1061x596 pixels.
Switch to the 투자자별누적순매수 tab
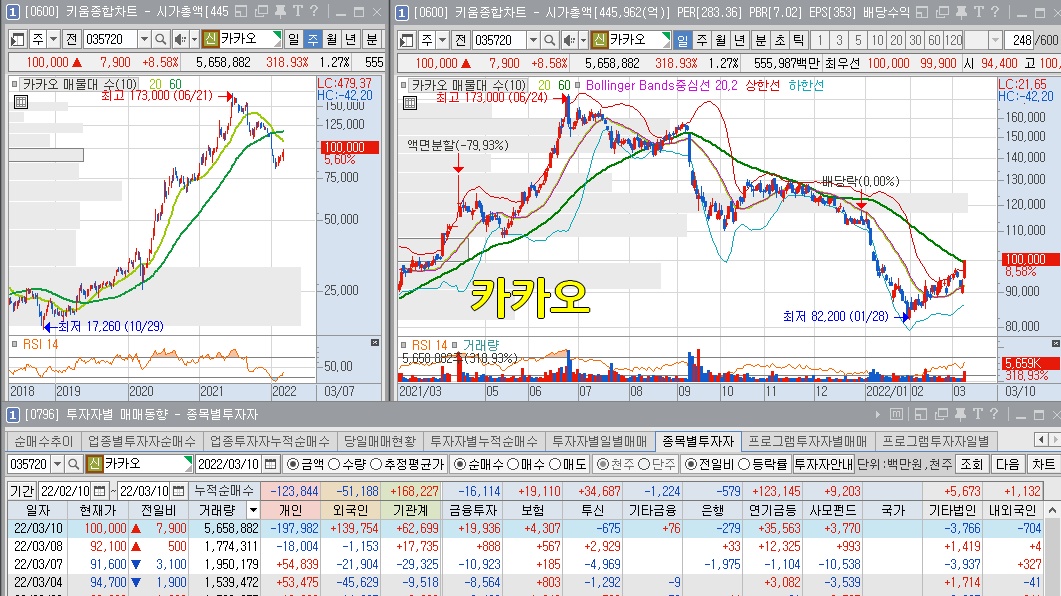pyautogui.click(x=484, y=441)
